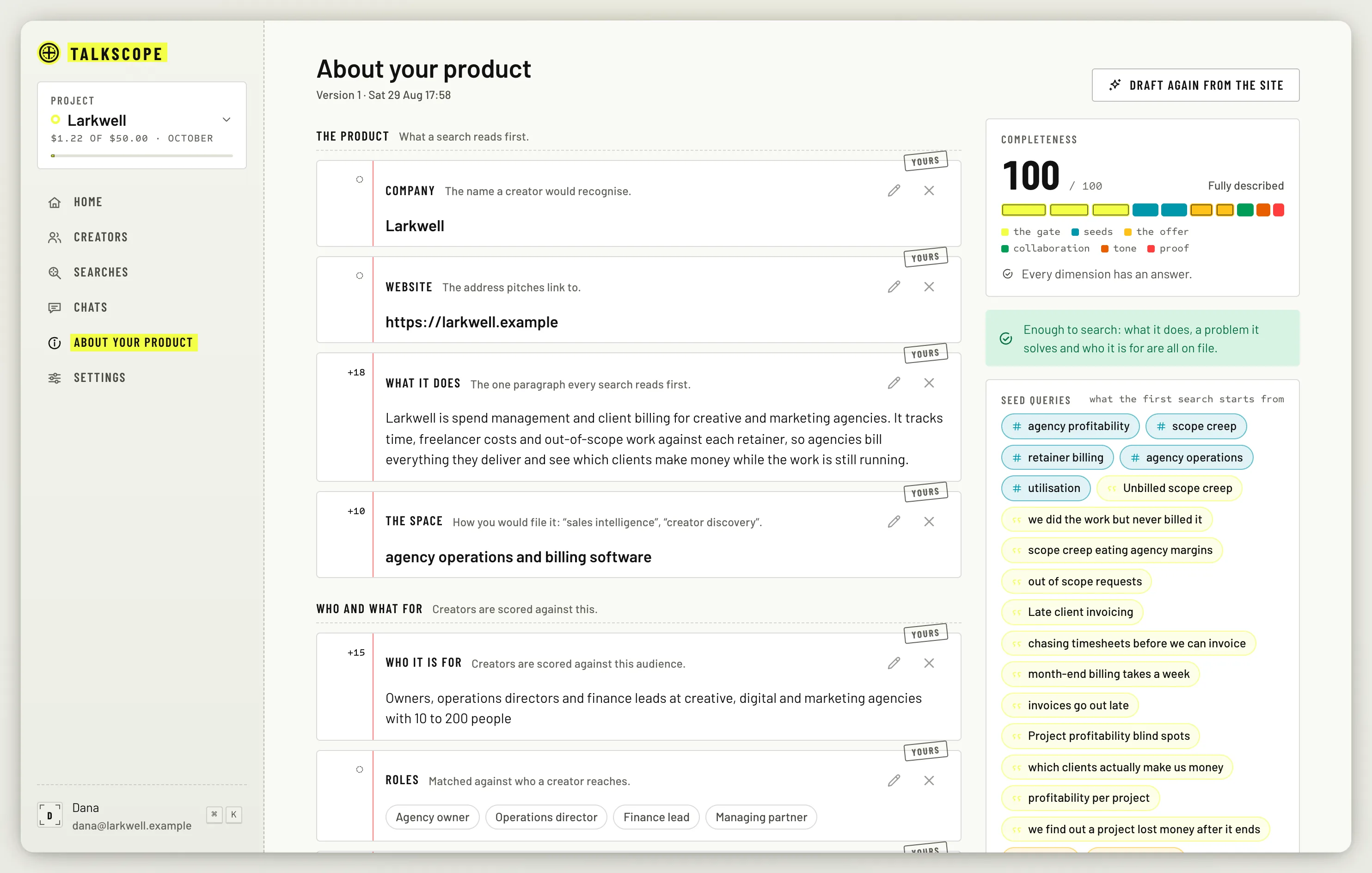
Task: Click the Operations director role chip
Action: coord(546,817)
